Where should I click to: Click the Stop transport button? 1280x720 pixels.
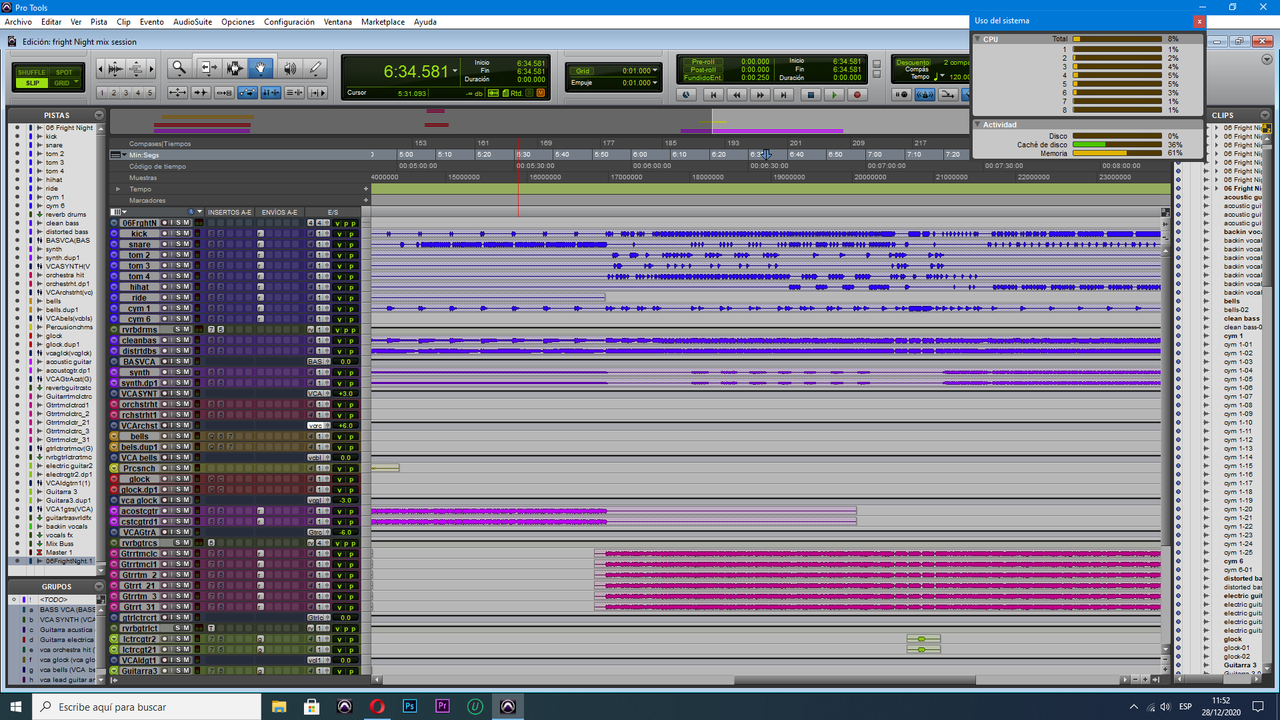pyautogui.click(x=811, y=95)
